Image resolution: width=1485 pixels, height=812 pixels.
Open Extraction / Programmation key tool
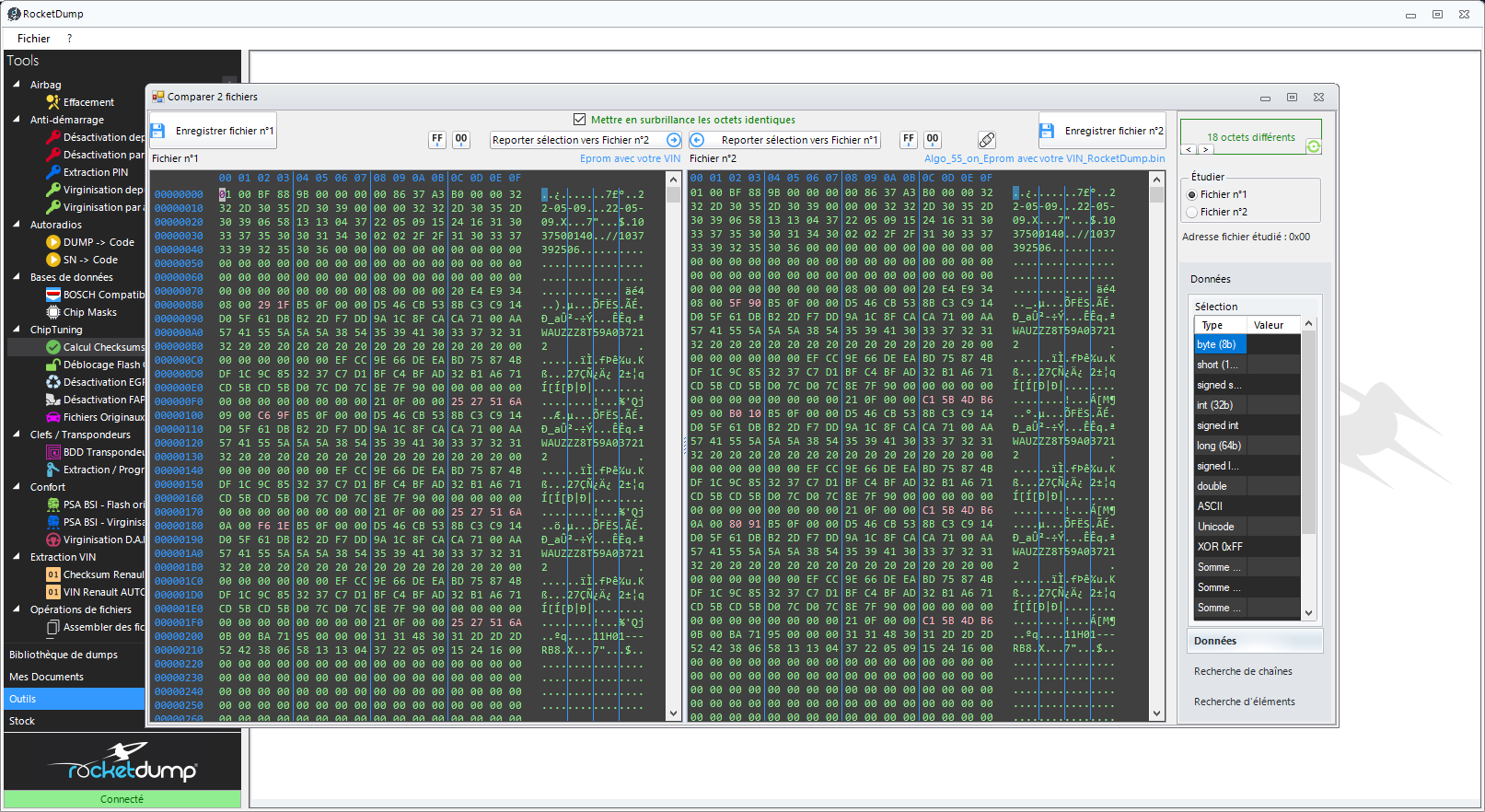[x=96, y=470]
